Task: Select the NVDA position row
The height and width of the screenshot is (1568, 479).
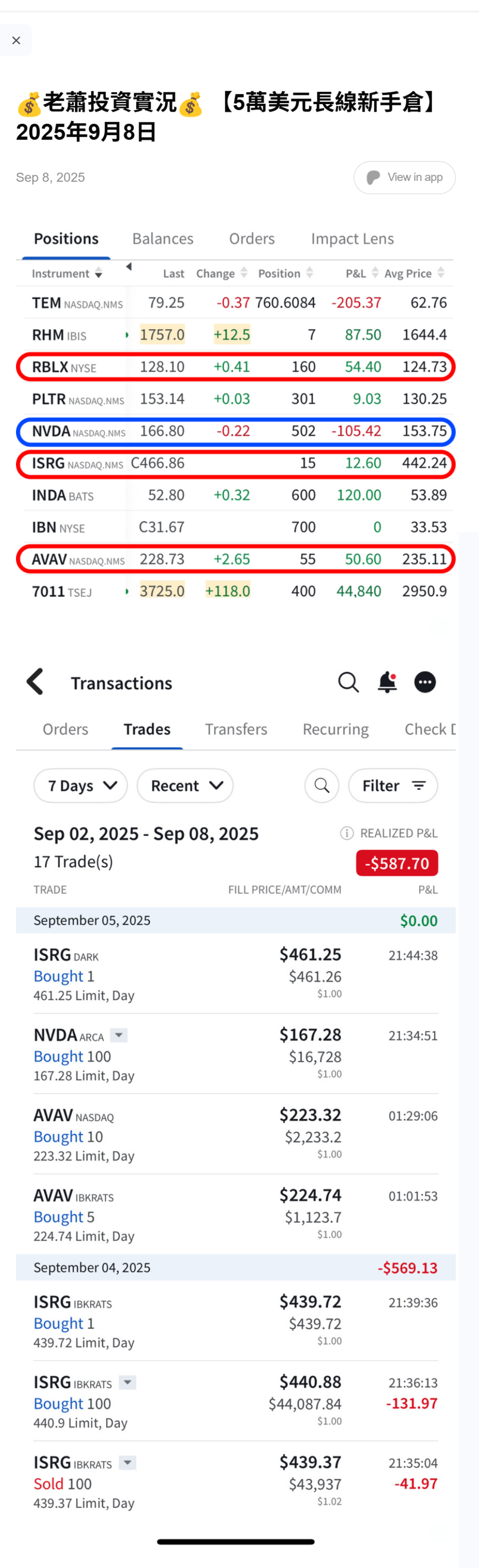Action: (x=235, y=432)
